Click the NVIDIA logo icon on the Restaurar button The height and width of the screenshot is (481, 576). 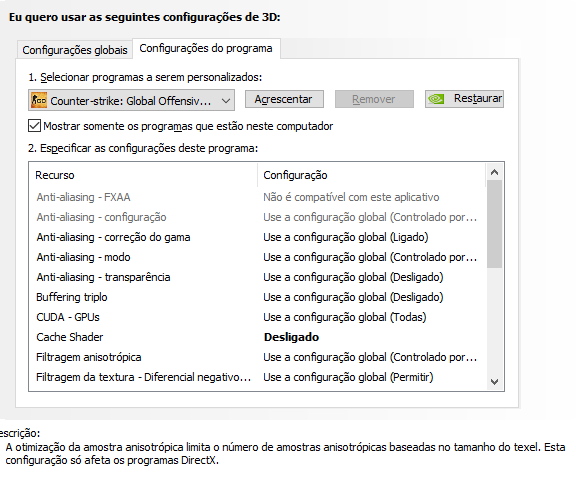436,99
